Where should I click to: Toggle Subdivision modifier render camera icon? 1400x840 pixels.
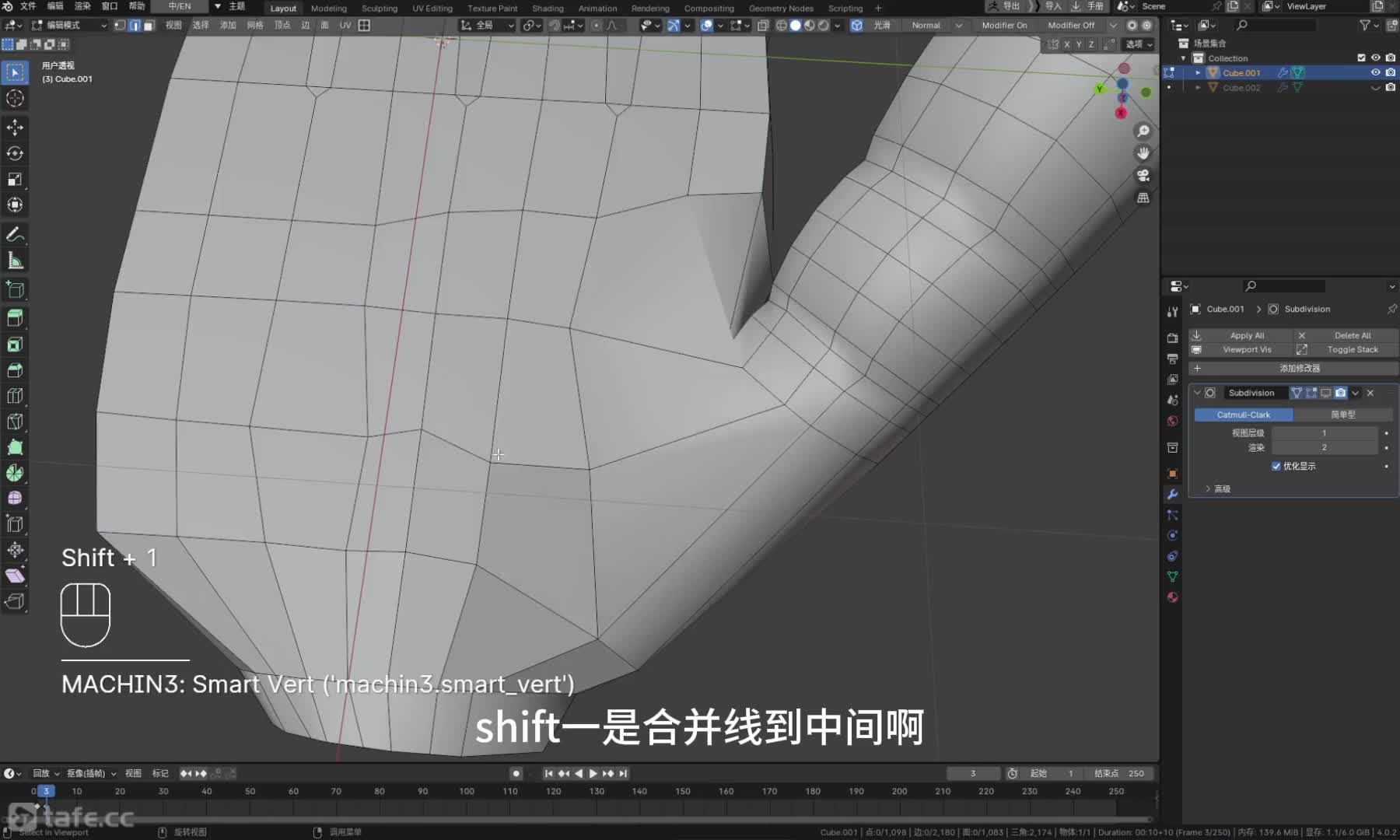1340,393
